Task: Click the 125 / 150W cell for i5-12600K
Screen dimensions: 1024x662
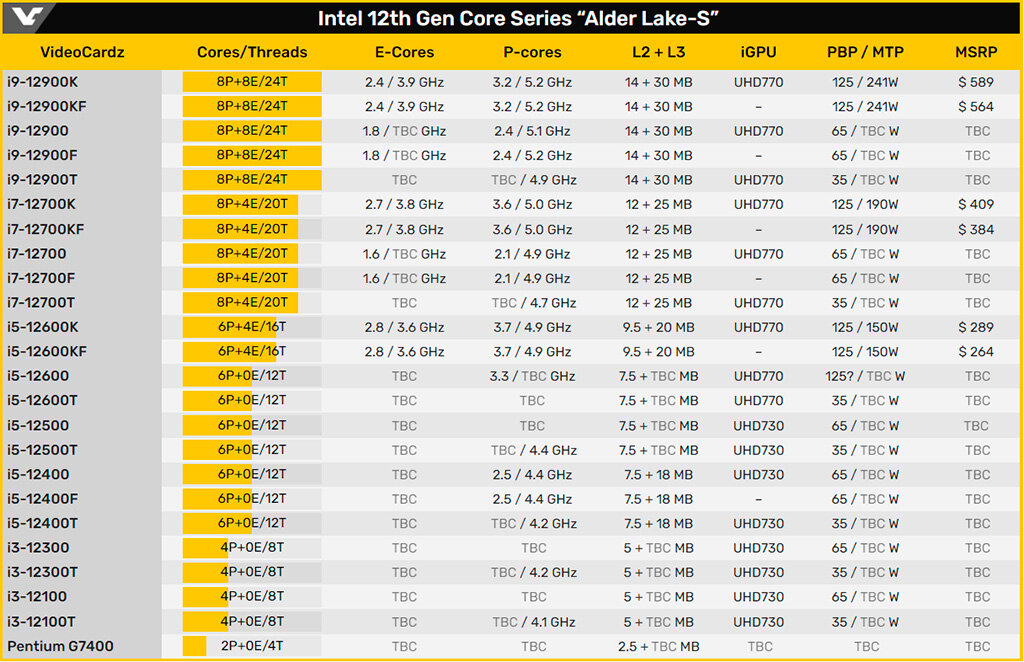Action: point(865,327)
